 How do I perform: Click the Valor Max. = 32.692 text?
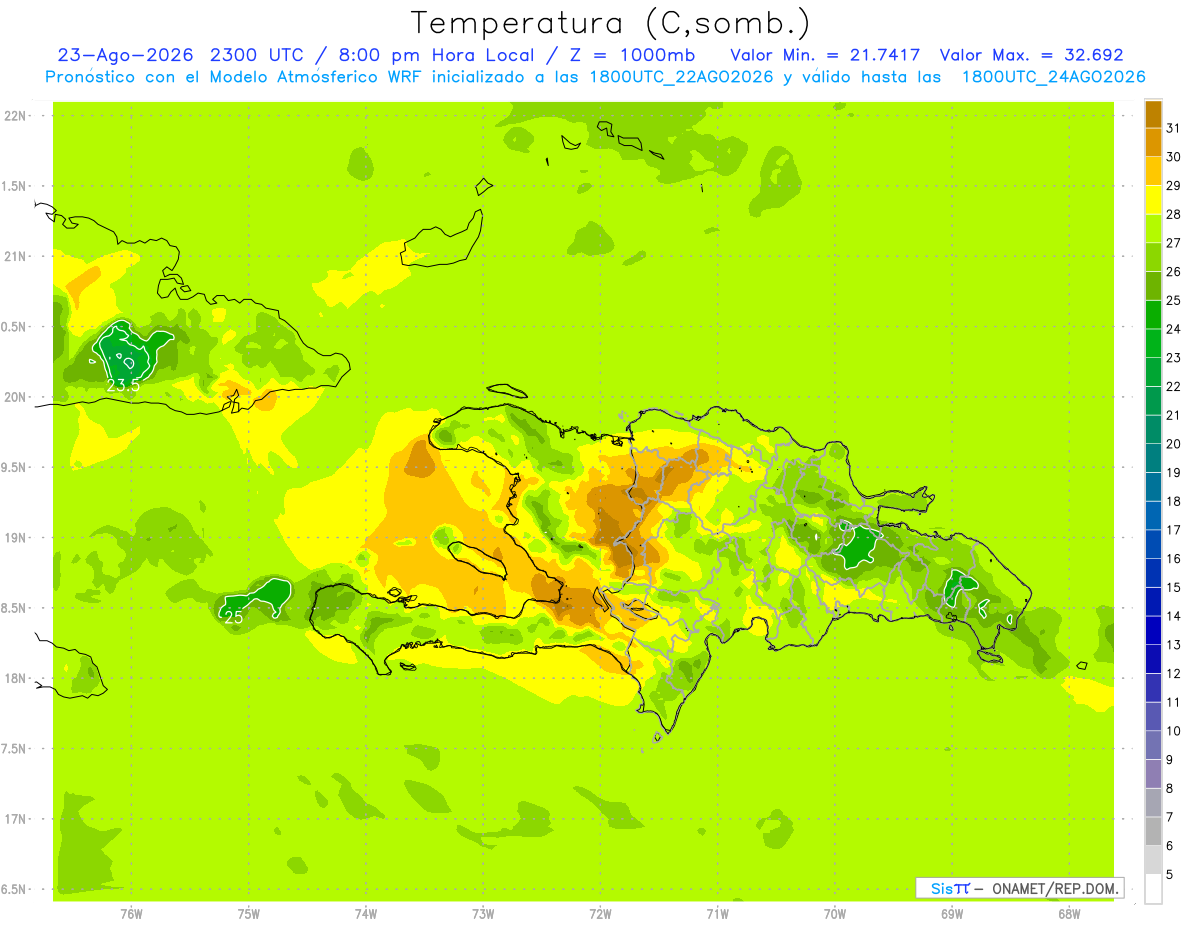(1031, 55)
